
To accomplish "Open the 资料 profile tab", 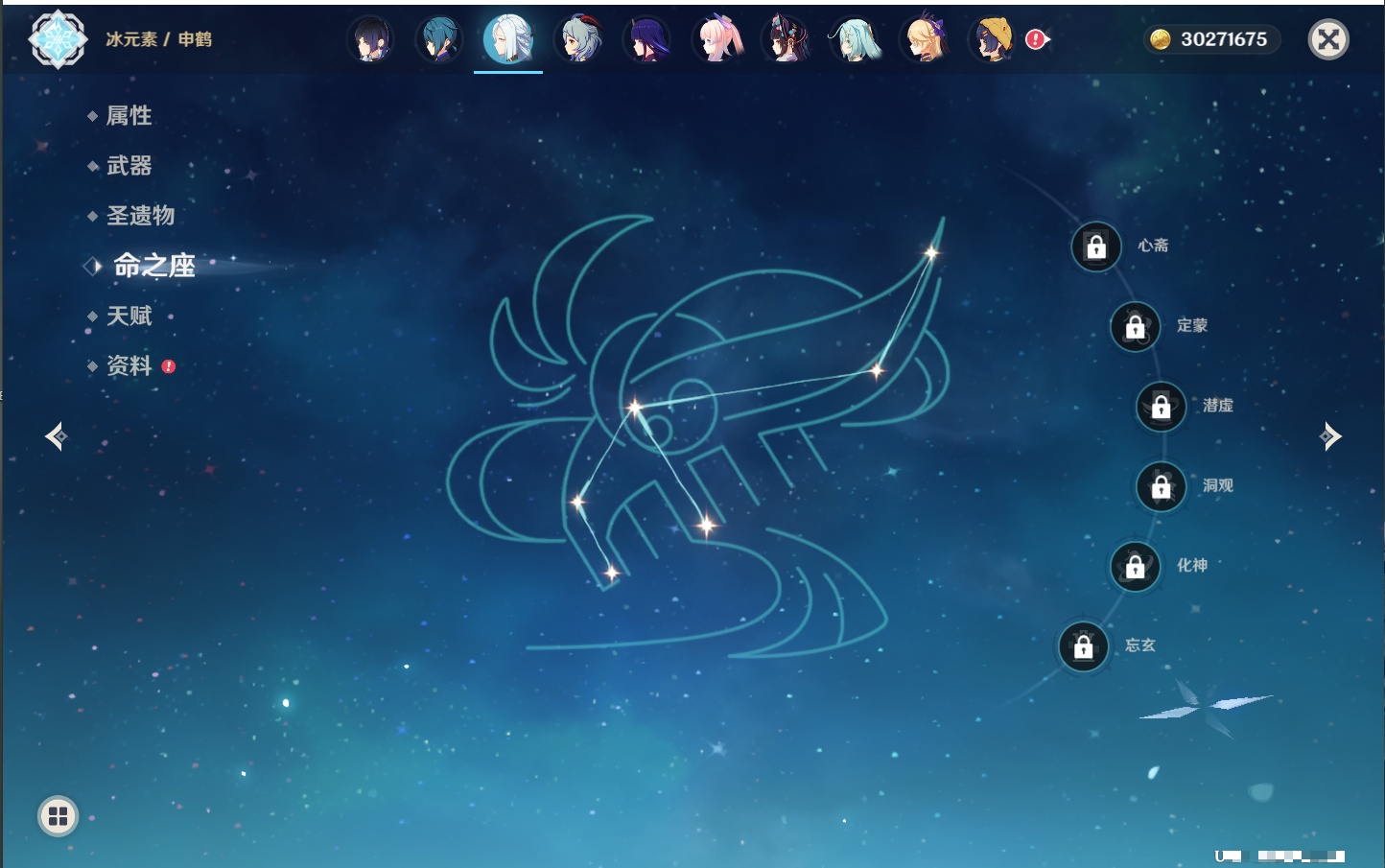I will pos(129,366).
